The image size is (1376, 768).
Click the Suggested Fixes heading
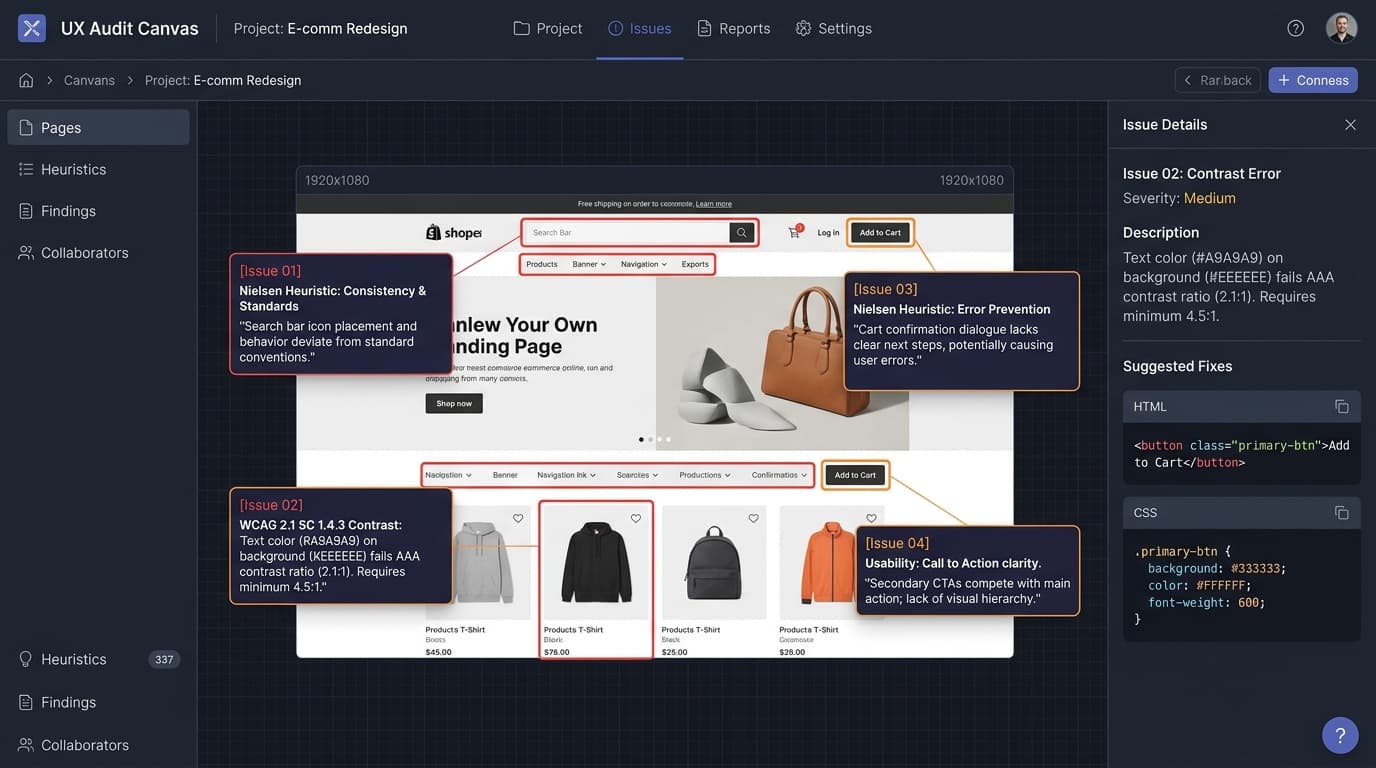pos(1178,366)
